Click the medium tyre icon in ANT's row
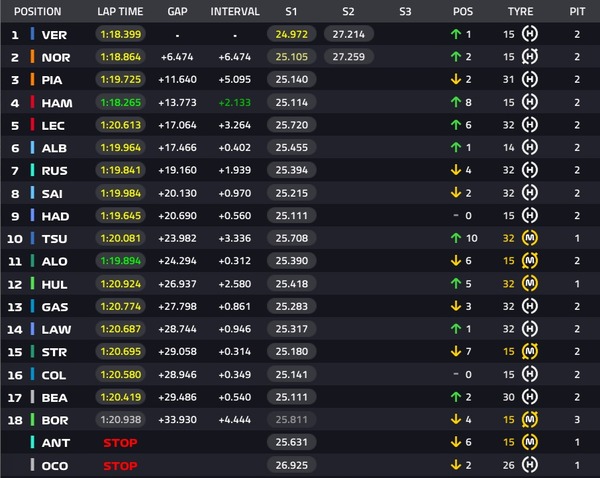The height and width of the screenshot is (478, 600). [530, 442]
